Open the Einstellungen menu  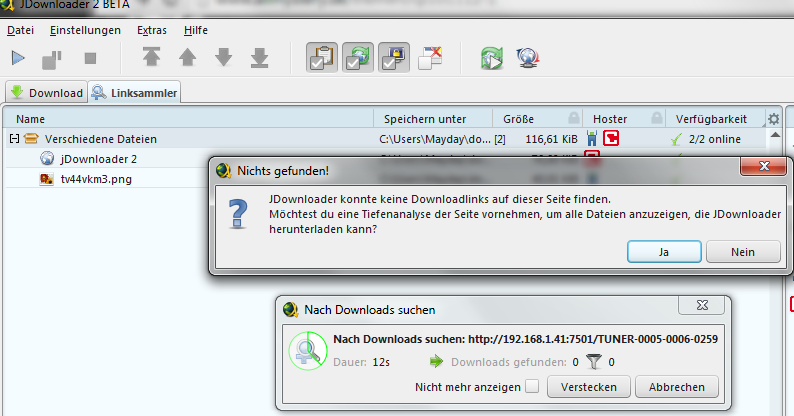click(85, 30)
